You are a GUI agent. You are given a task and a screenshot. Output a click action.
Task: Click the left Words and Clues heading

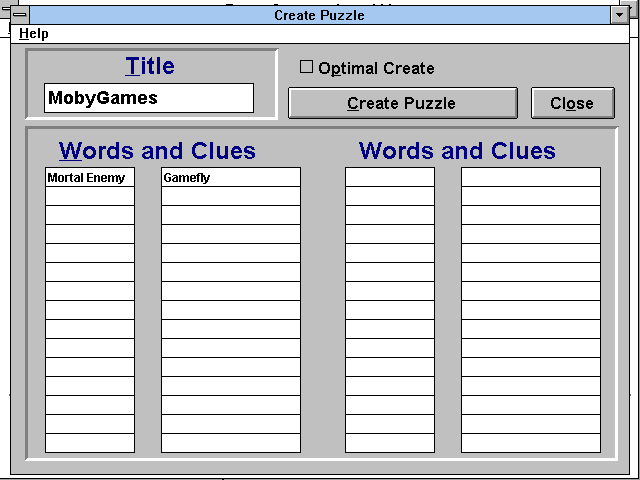click(157, 151)
